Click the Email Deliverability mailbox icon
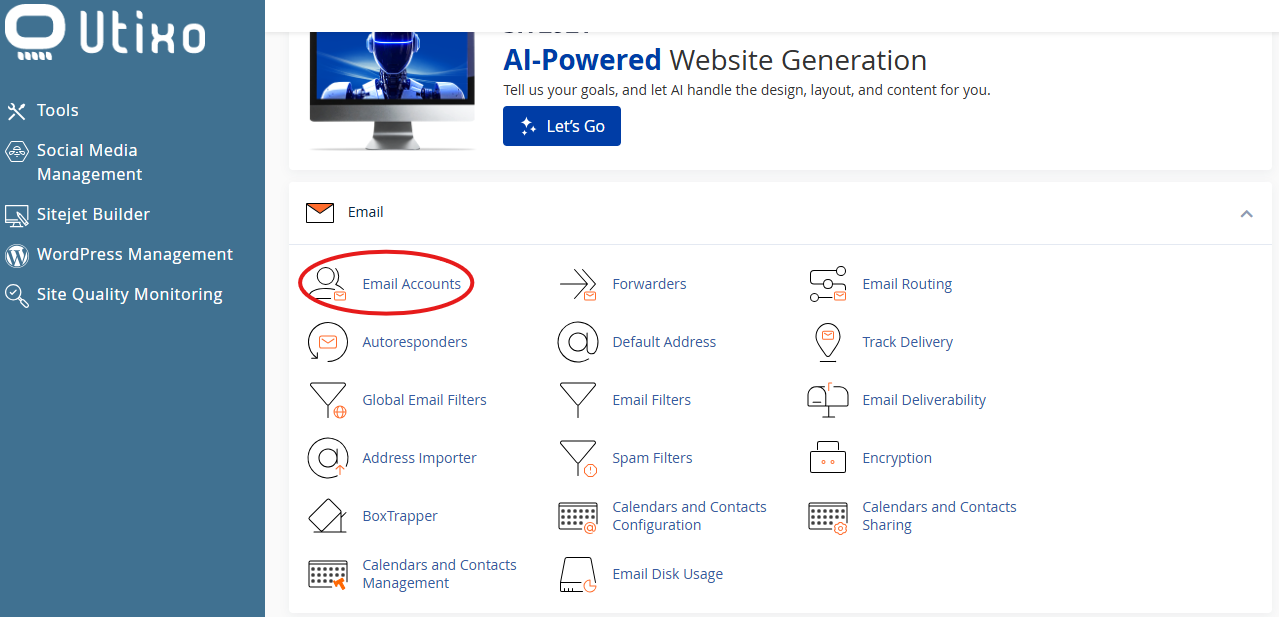 (827, 400)
